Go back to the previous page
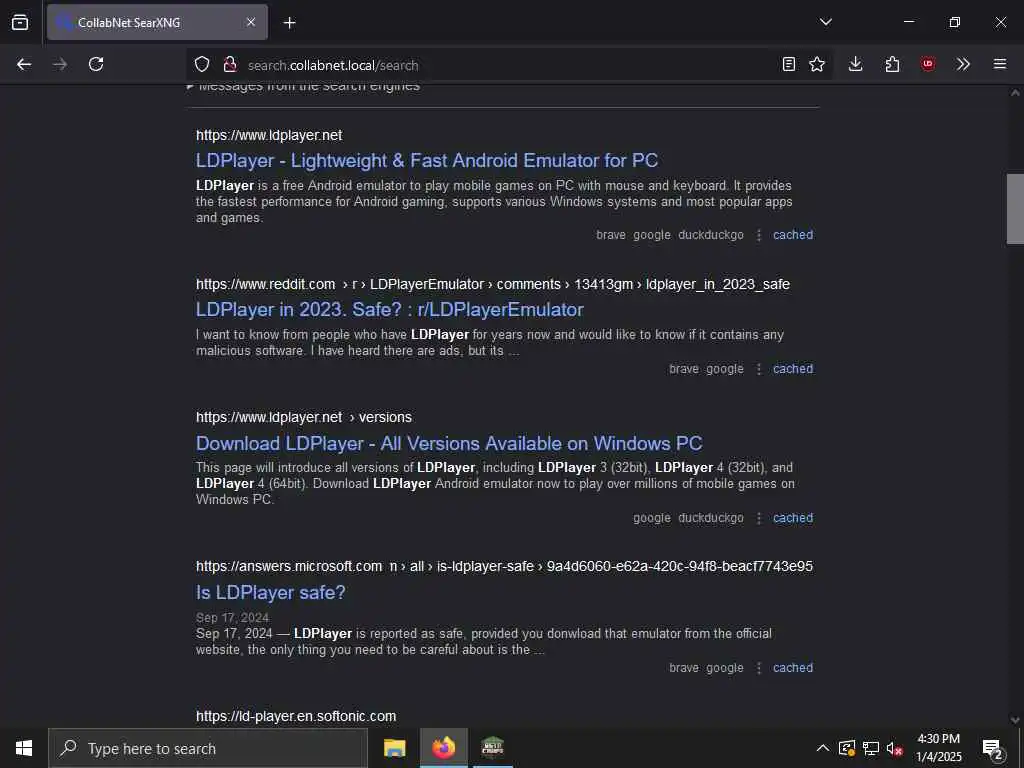This screenshot has width=1024, height=768. (24, 64)
